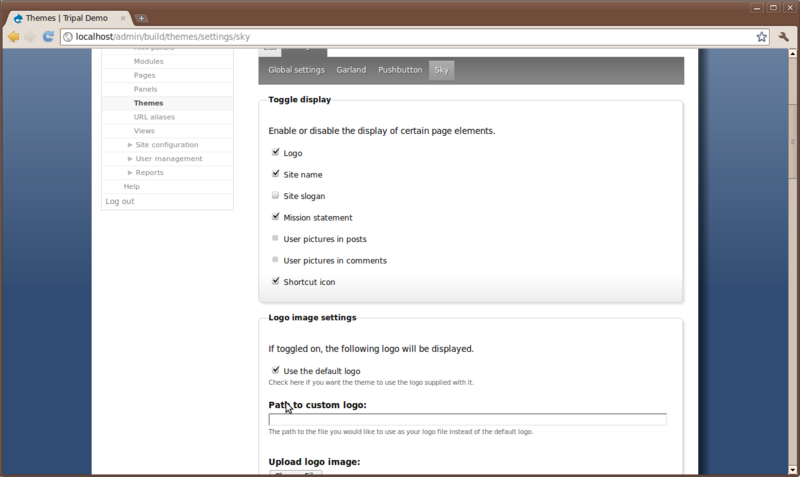Open the Help link in the sidebar
The height and width of the screenshot is (477, 800).
pyautogui.click(x=132, y=186)
